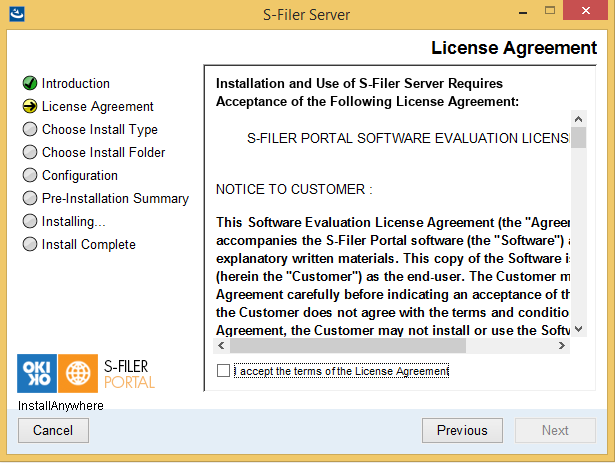Image resolution: width=615 pixels, height=463 pixels.
Task: Click the vertical scrollbar thumb
Action: [x=579, y=137]
